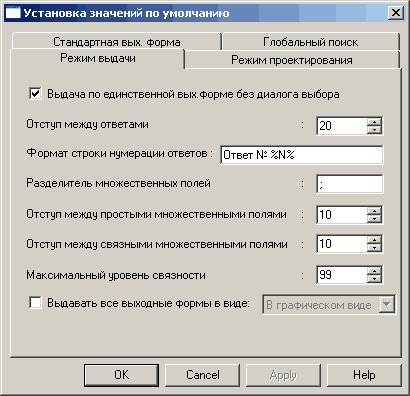Decrease Максимальный уровень связности value
410x396 pixels.
click(374, 279)
